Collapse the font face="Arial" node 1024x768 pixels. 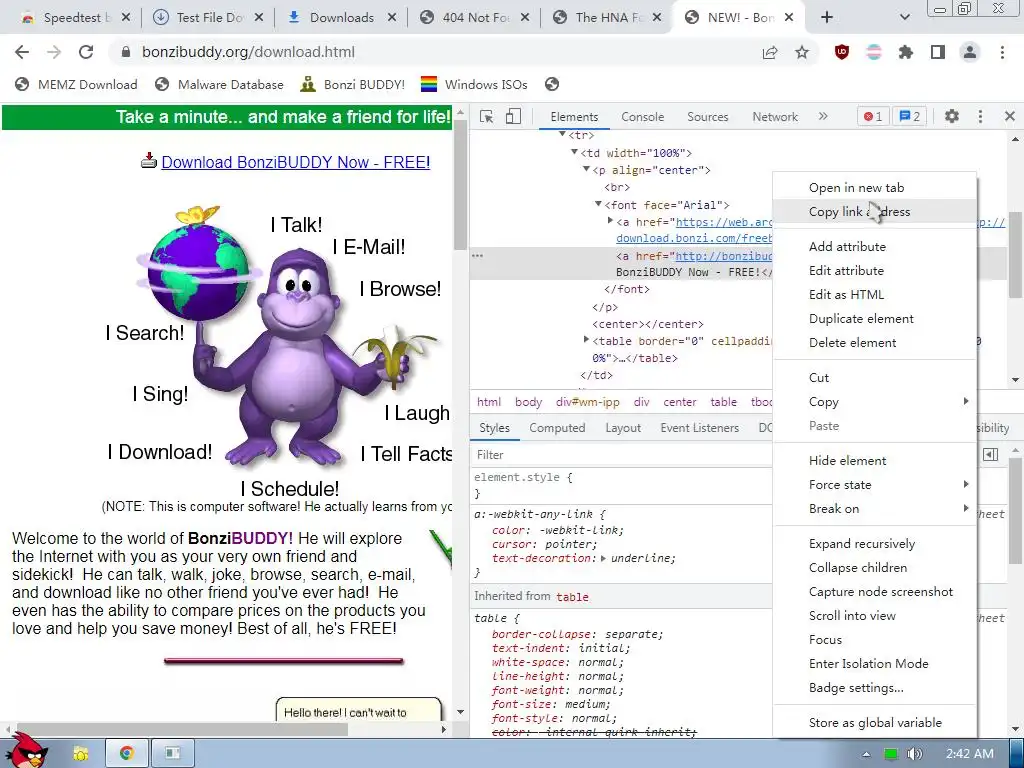[x=598, y=204]
